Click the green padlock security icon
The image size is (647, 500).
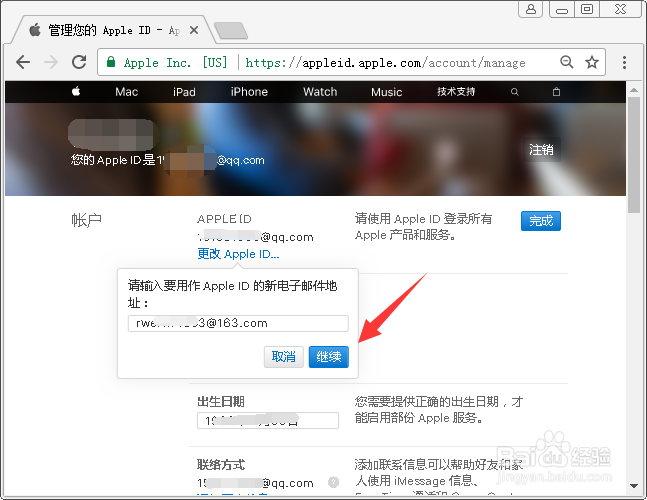point(111,62)
